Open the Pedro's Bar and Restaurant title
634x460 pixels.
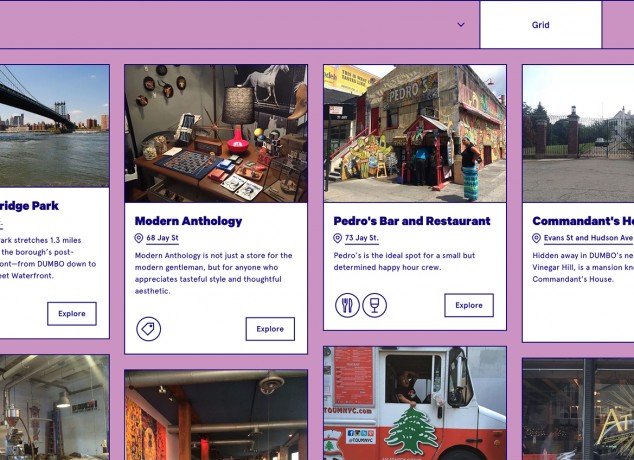click(x=412, y=221)
